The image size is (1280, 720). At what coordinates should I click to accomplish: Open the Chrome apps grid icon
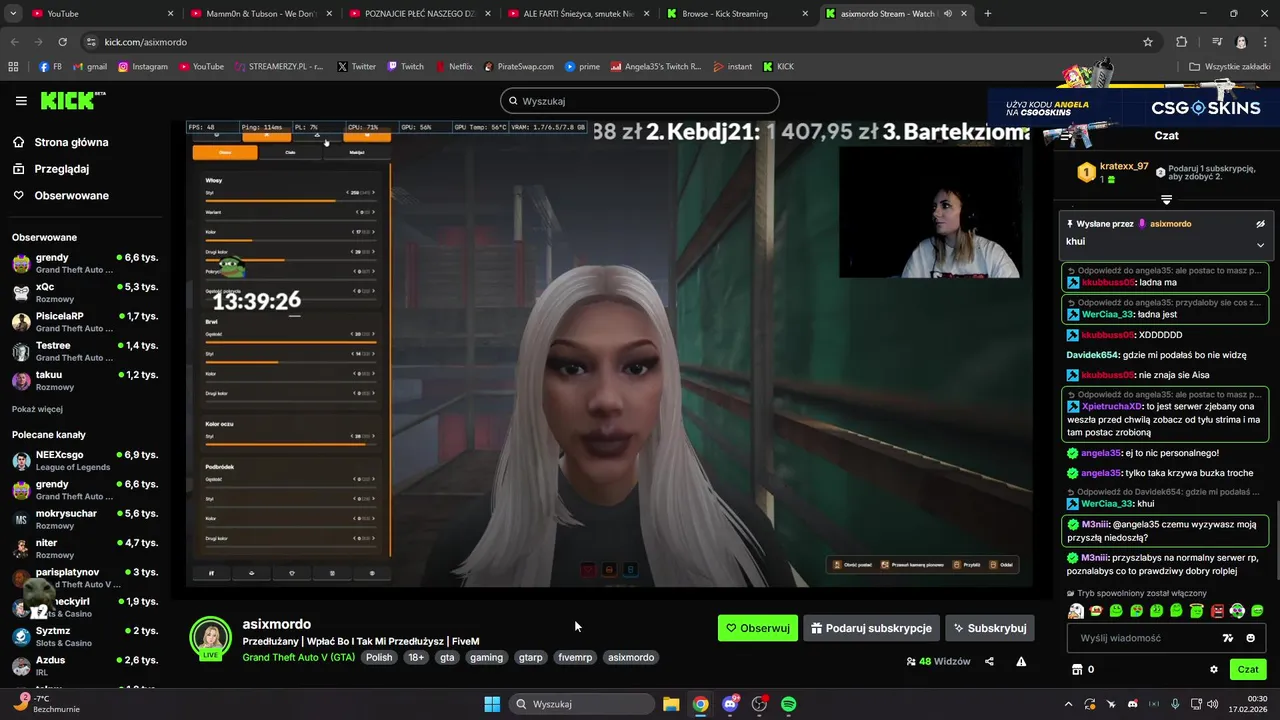[x=13, y=67]
